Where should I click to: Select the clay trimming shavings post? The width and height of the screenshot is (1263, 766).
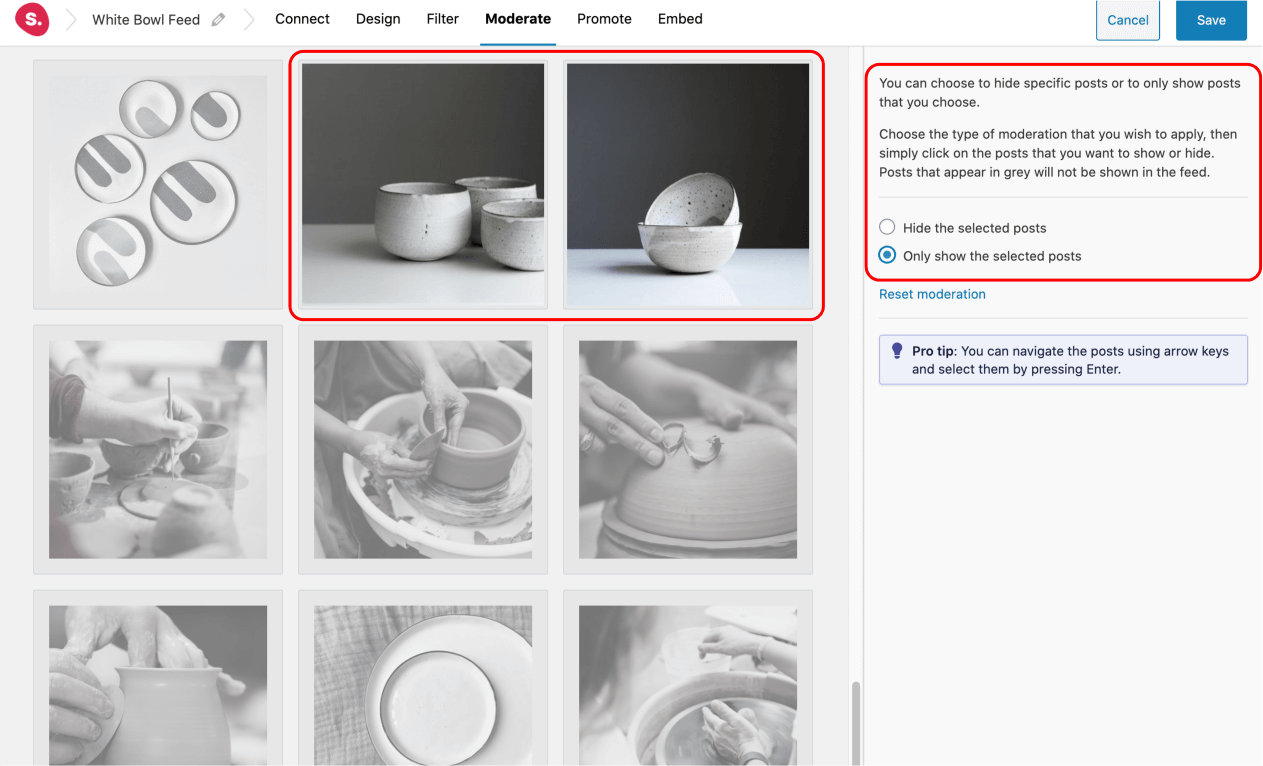point(688,450)
